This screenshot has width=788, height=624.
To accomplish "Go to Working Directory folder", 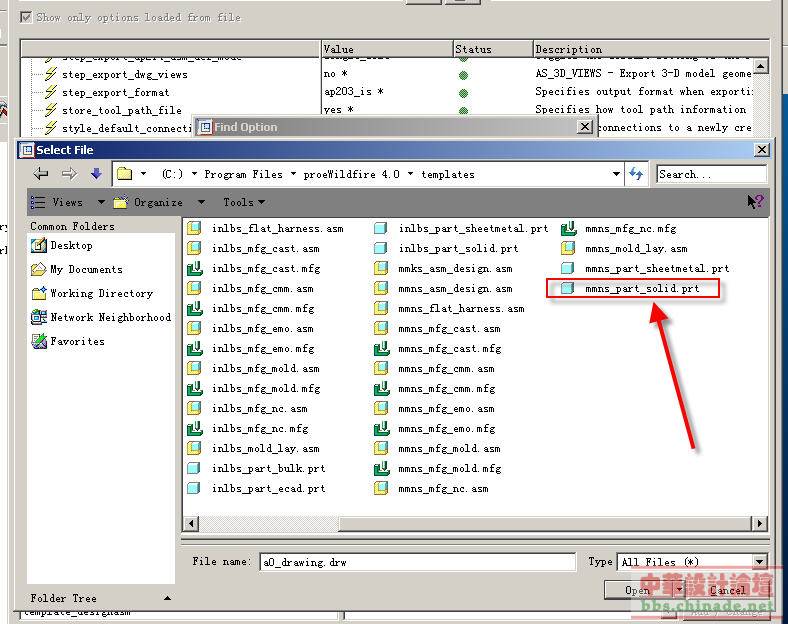I will coord(101,293).
